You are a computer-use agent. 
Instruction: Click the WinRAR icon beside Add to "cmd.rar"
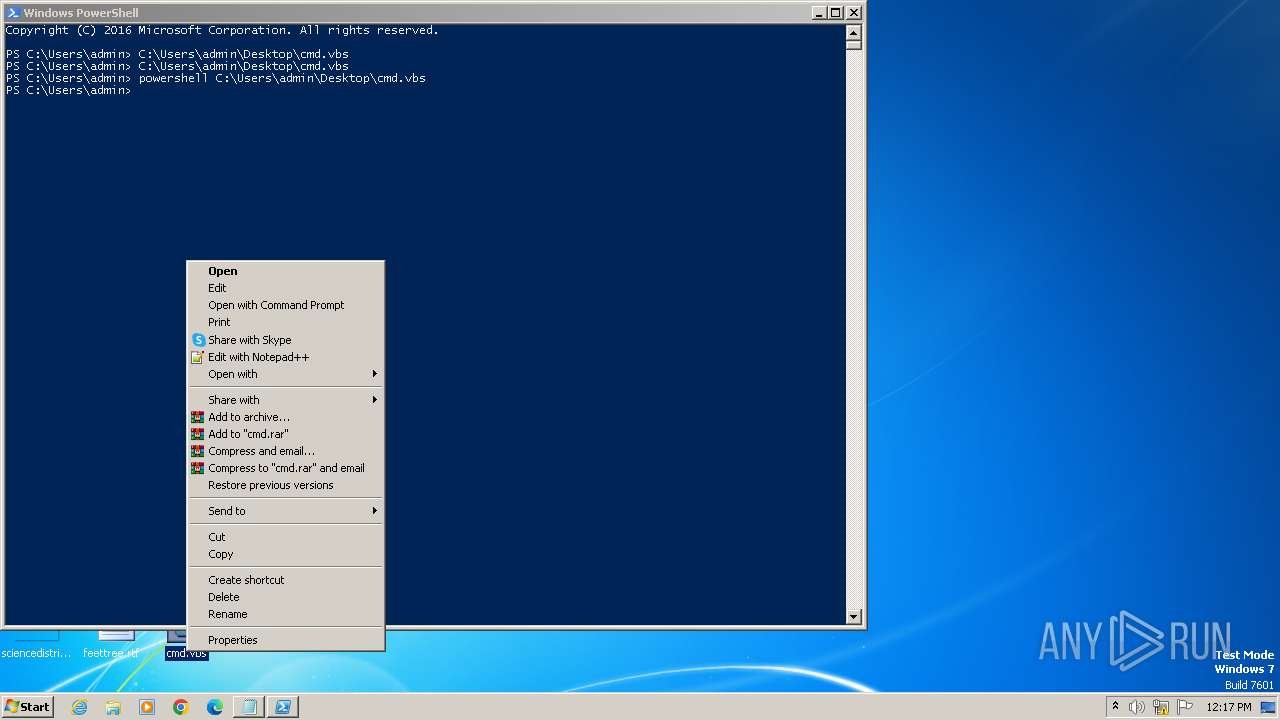tap(198, 434)
